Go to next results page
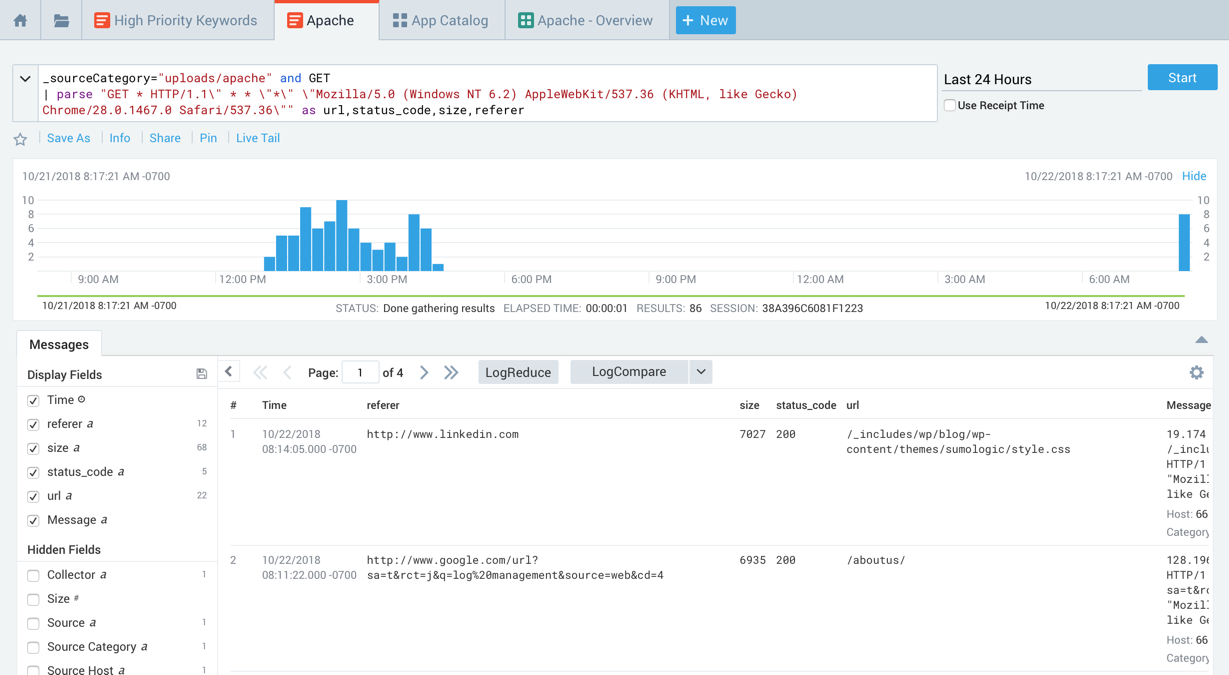 tap(424, 372)
